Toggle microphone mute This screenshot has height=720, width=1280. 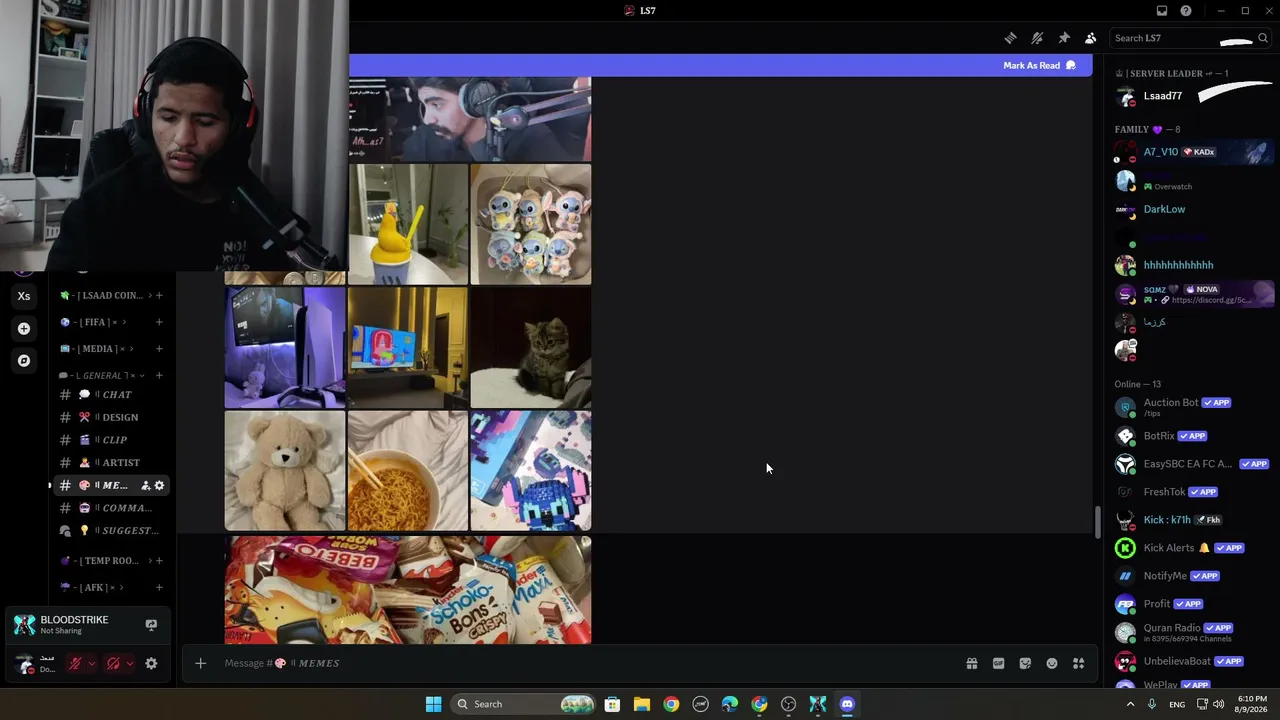(74, 663)
